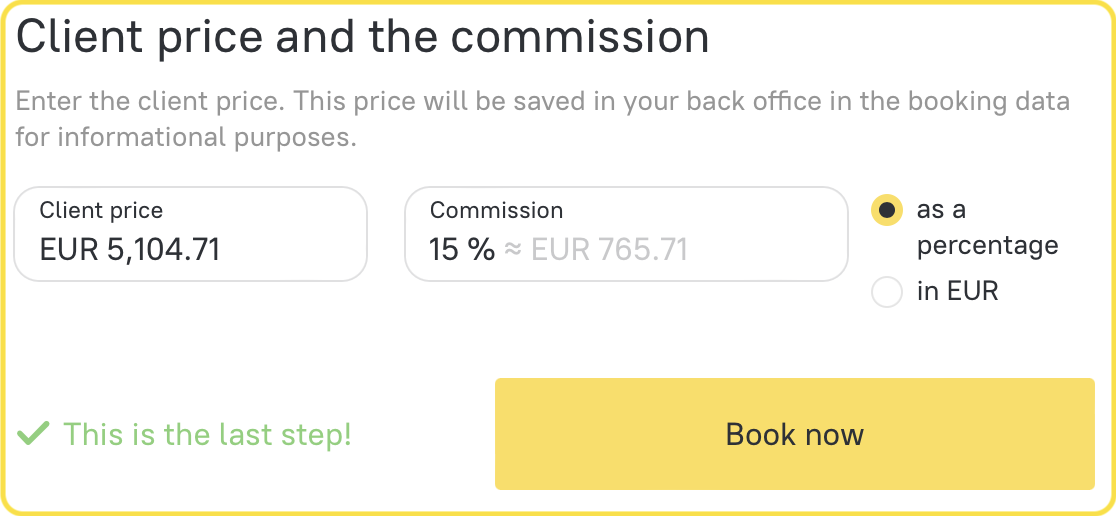Click the "Client price and the commission" heading
Viewport: 1116px width, 516px height.
coord(362,37)
